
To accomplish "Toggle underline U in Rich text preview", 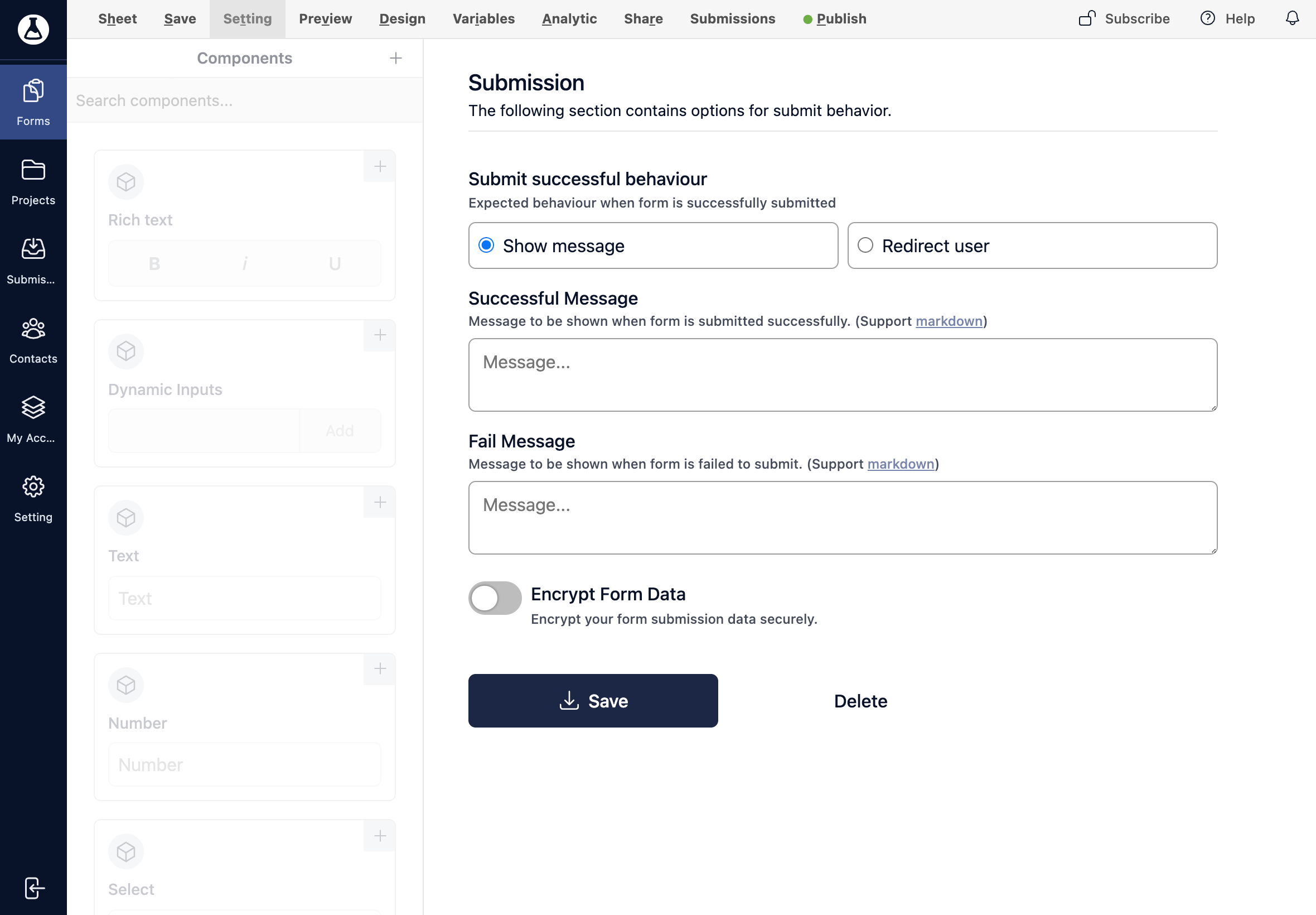I will [x=335, y=264].
